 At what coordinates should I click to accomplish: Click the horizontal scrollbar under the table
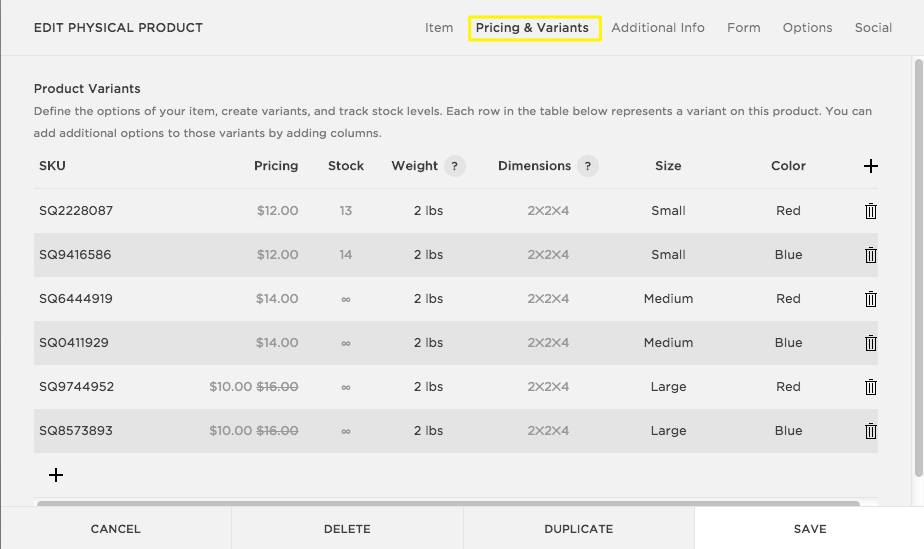448,504
